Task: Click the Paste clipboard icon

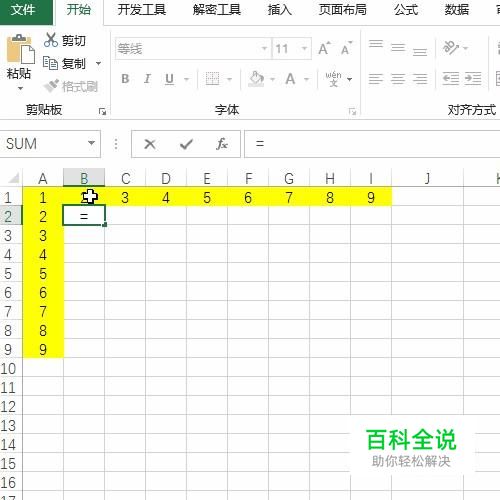Action: click(x=21, y=49)
